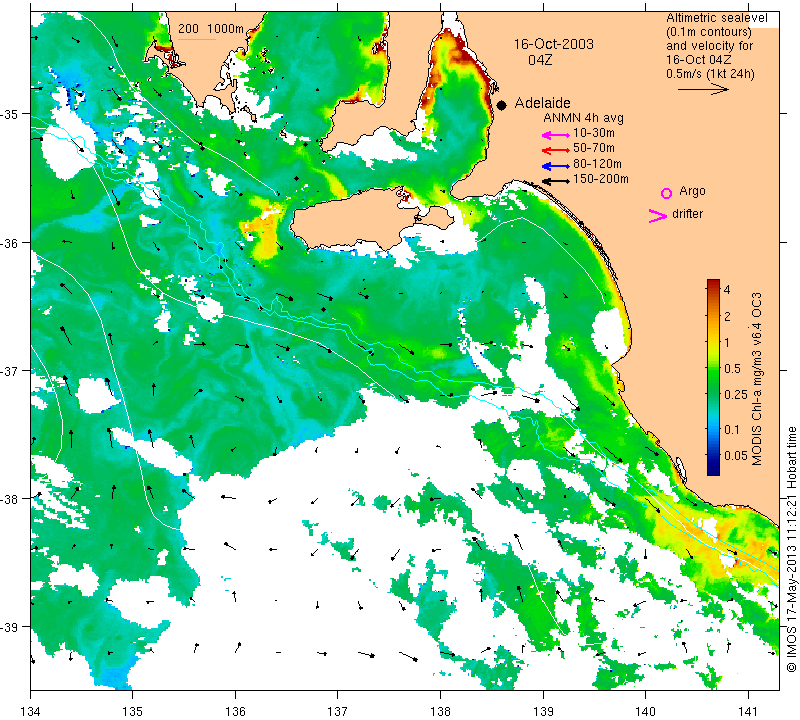800x720 pixels.
Task: Click the 04Z time label under date
Action: click(540, 60)
